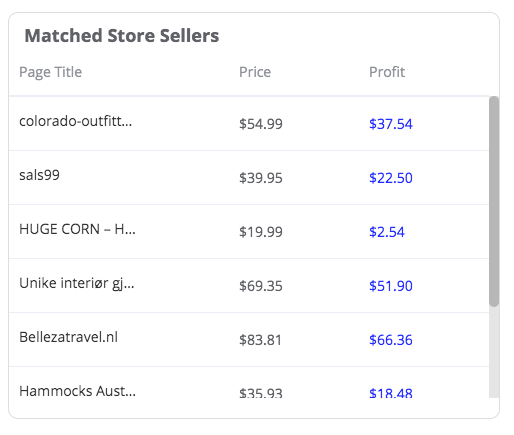Click the sellers list scrollbar thumb
The height and width of the screenshot is (435, 514).
494,201
